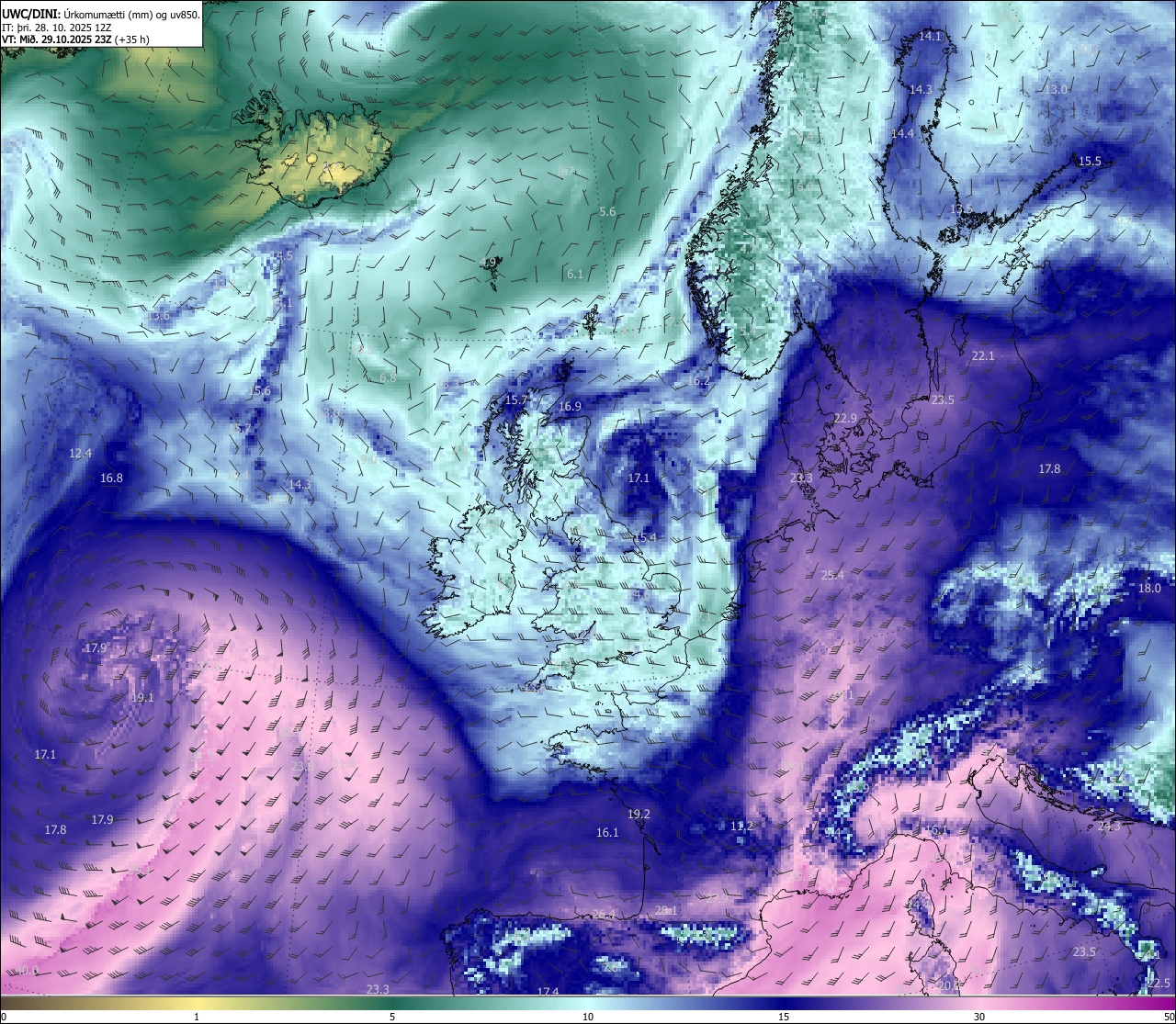Click the 12.4 value label
This screenshot has height=1024, width=1176.
point(81,453)
